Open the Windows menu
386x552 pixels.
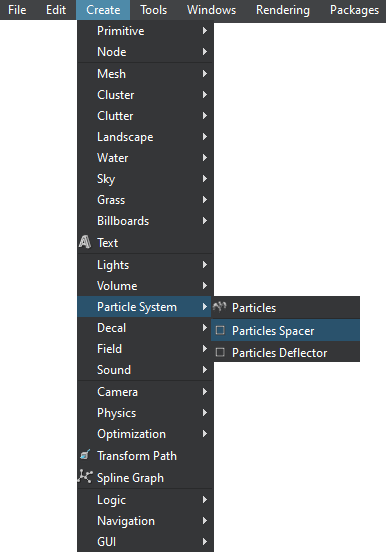pos(211,10)
